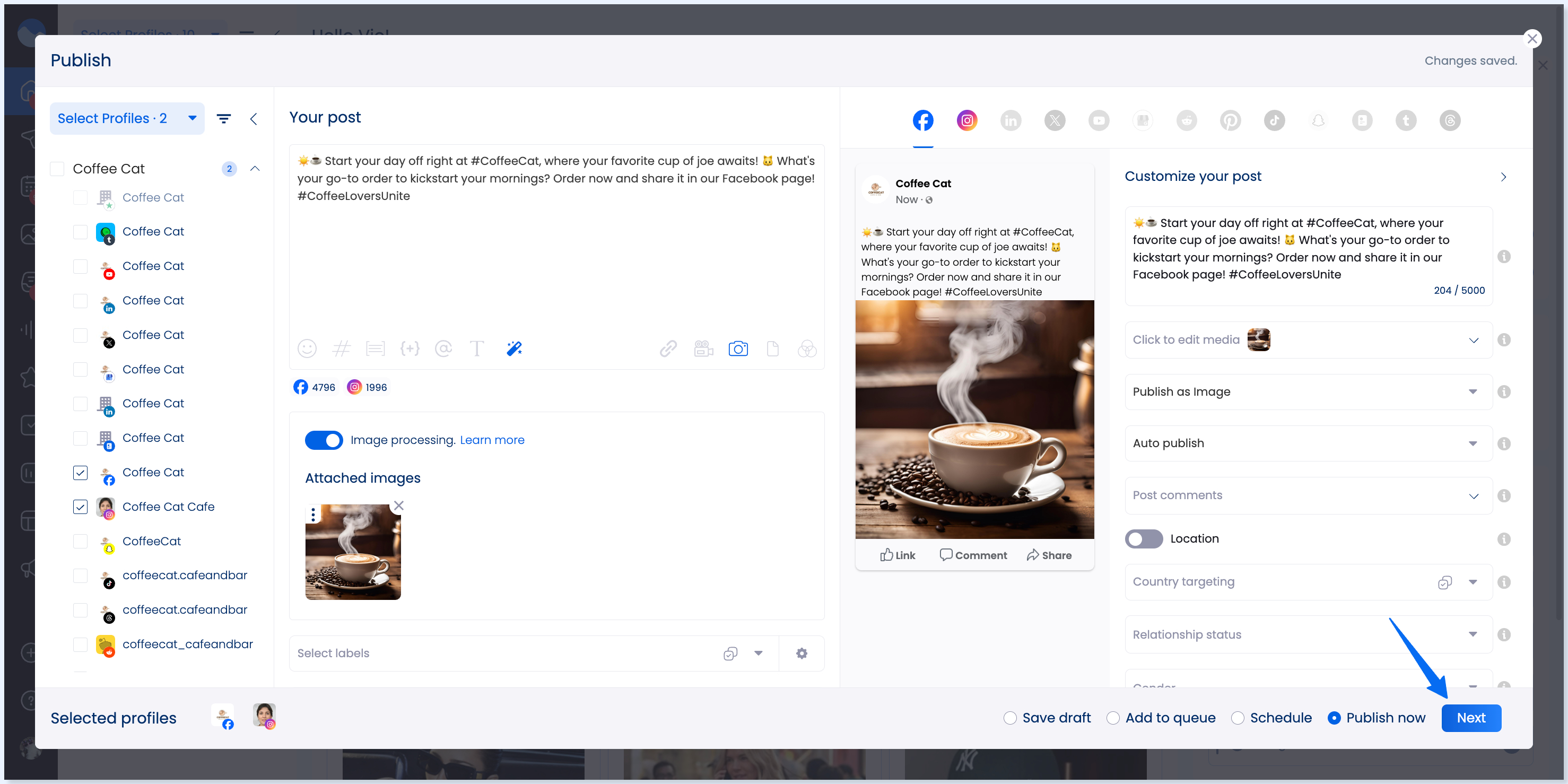Expand the Customize your post panel
Image resolution: width=1568 pixels, height=784 pixels.
[x=1503, y=177]
